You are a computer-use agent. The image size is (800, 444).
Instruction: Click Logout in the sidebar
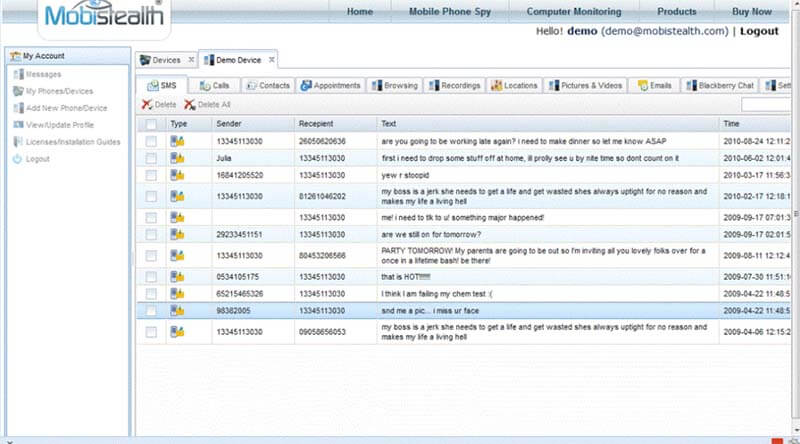(x=38, y=159)
